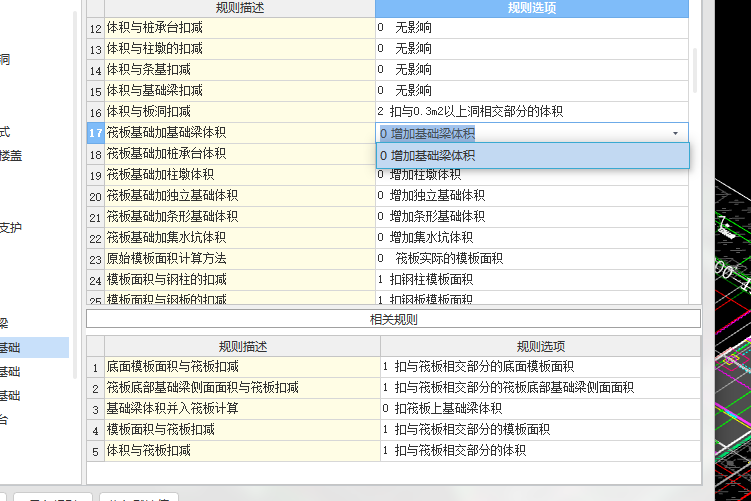The height and width of the screenshot is (501, 751).
Task: Select the '筏板基础加柱墩体积' rule description
Action: click(x=239, y=175)
